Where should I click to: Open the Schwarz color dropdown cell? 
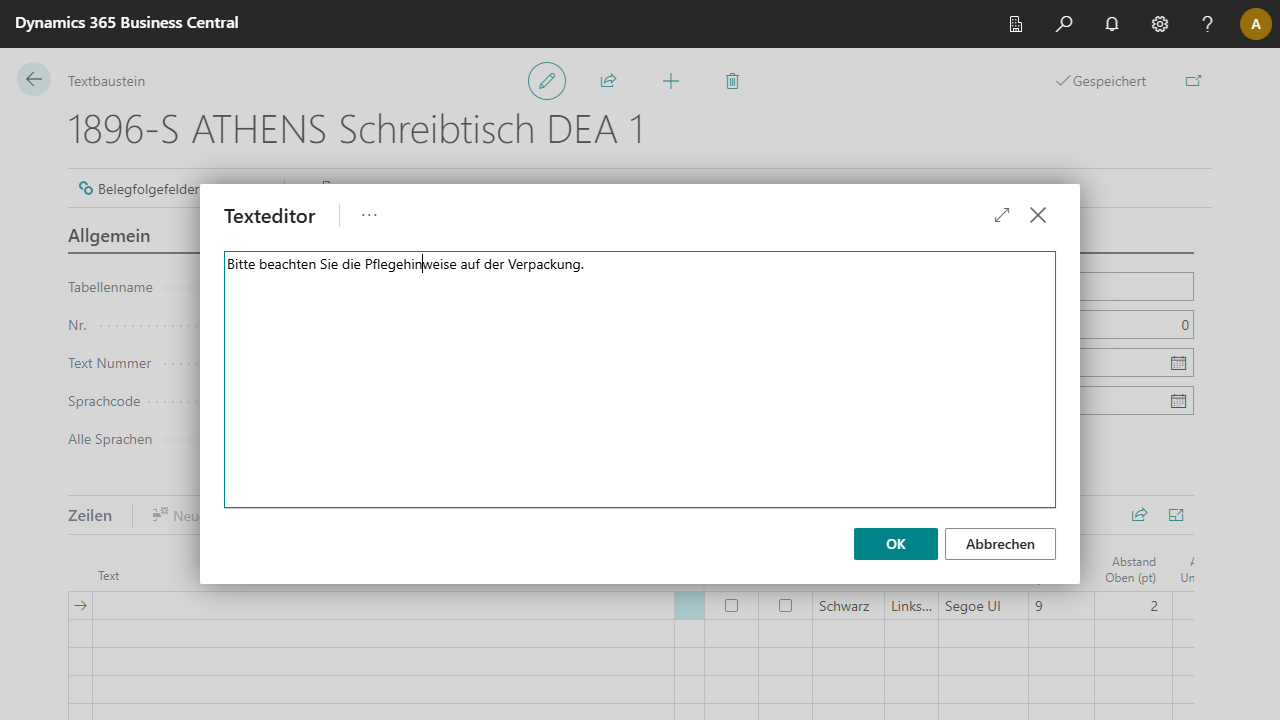pyautogui.click(x=847, y=606)
